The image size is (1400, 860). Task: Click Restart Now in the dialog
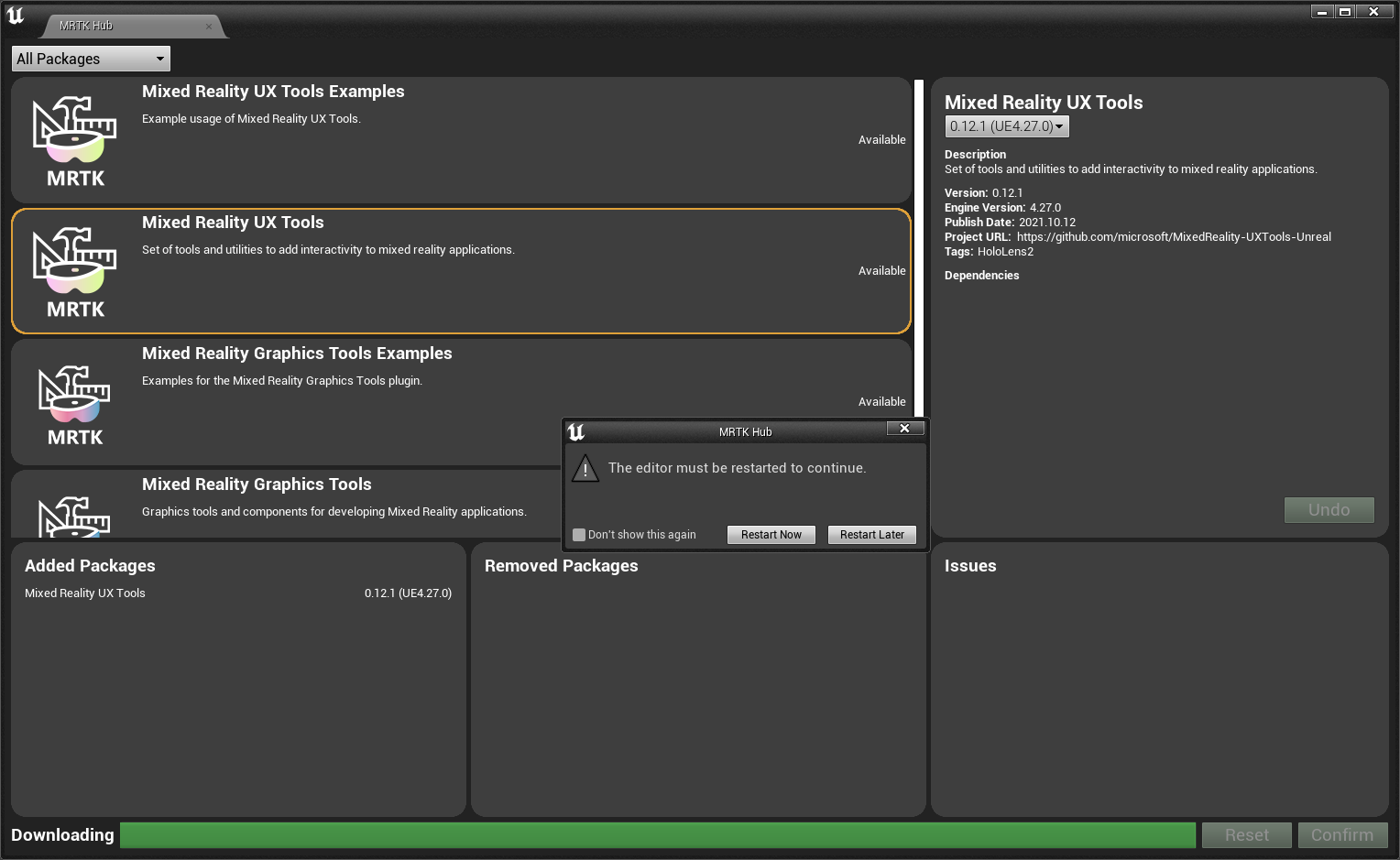pos(771,534)
